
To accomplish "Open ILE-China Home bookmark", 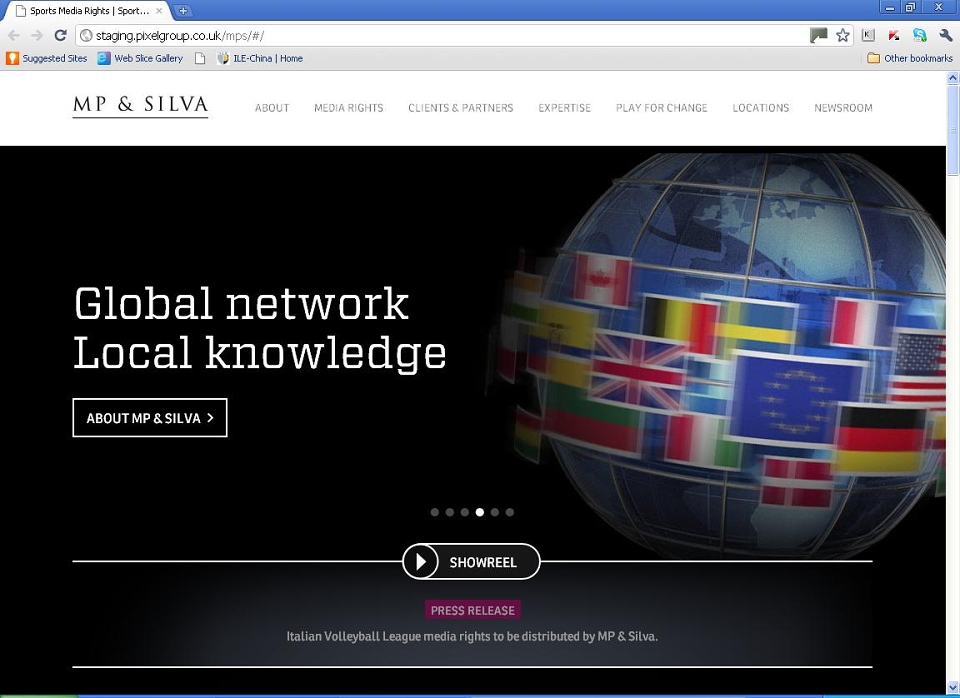I will click(x=260, y=58).
